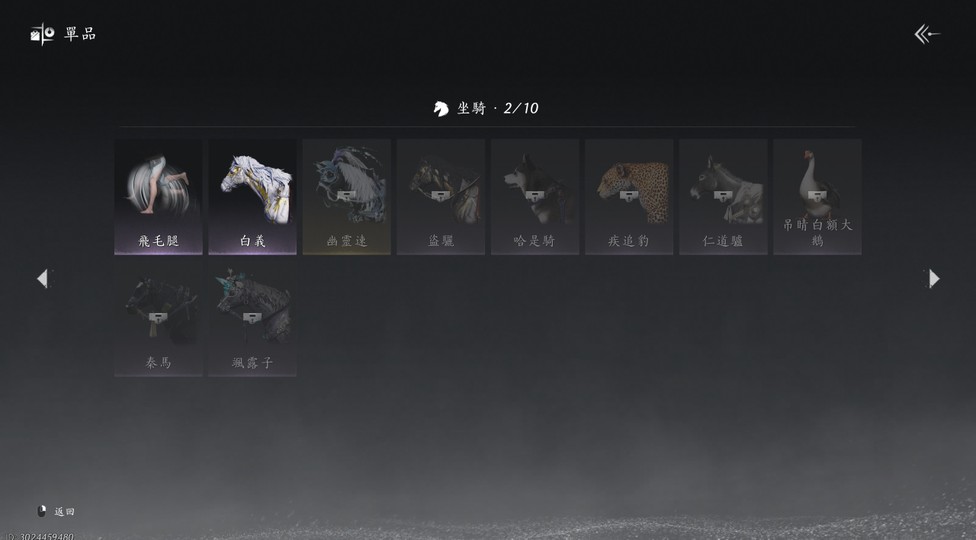Select the 飛毛腿 mount card
This screenshot has height=540, width=976.
tap(158, 197)
